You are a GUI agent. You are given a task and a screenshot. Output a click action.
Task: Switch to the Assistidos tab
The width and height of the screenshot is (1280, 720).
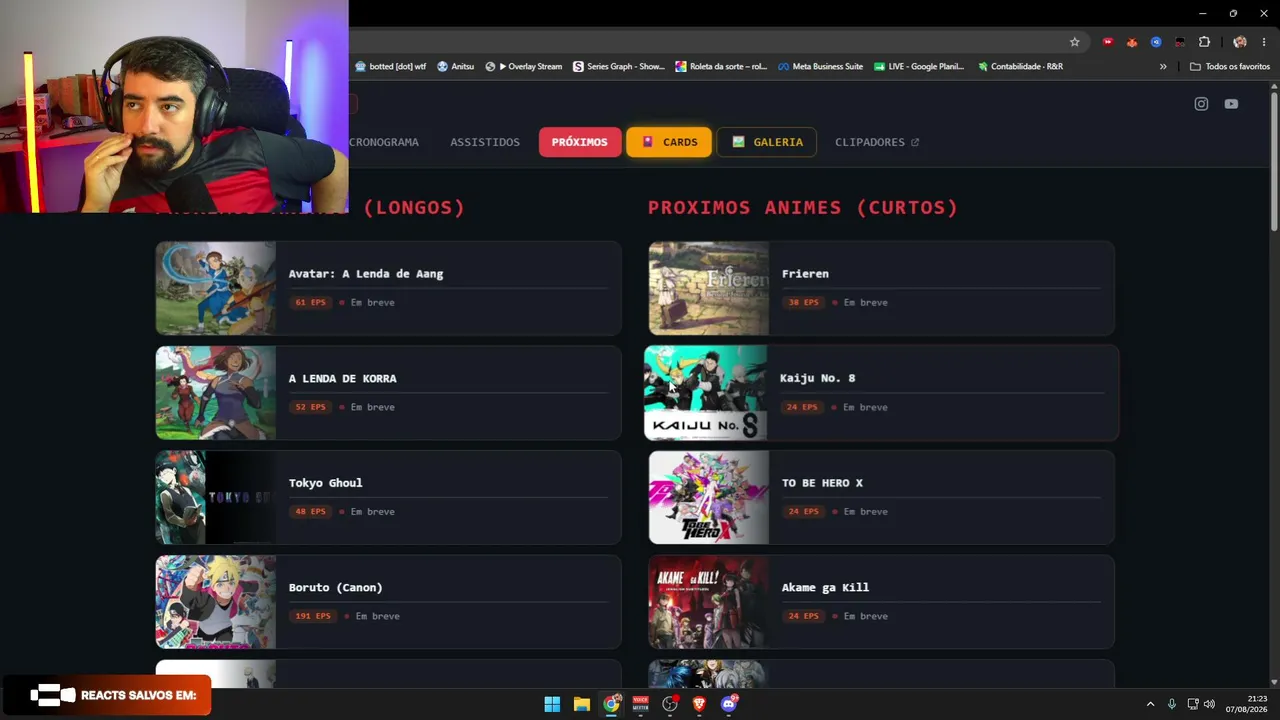click(485, 142)
